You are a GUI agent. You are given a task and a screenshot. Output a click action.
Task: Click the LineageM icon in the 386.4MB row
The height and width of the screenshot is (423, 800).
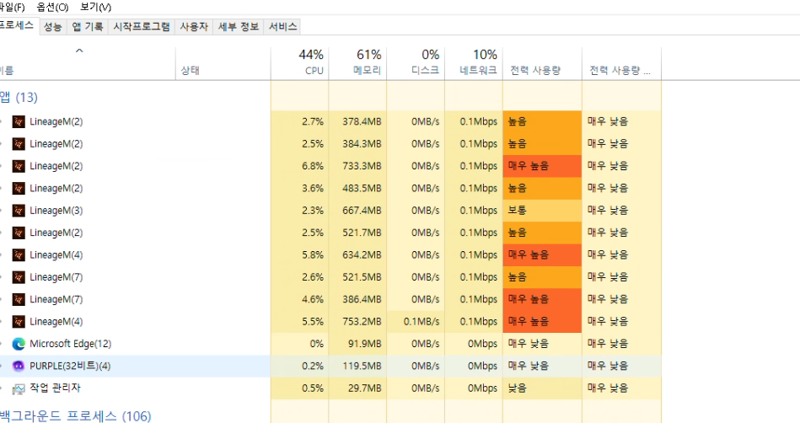point(19,299)
